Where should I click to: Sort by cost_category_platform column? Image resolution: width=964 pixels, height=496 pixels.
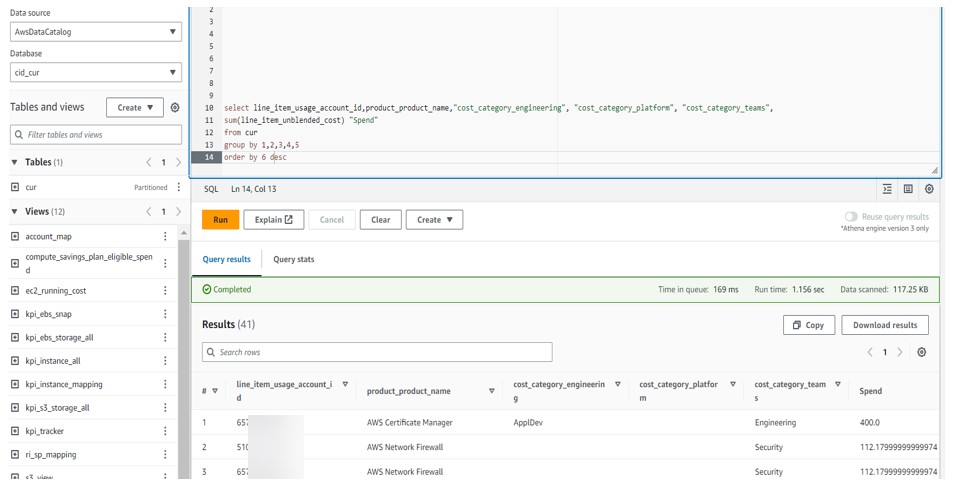click(x=733, y=384)
